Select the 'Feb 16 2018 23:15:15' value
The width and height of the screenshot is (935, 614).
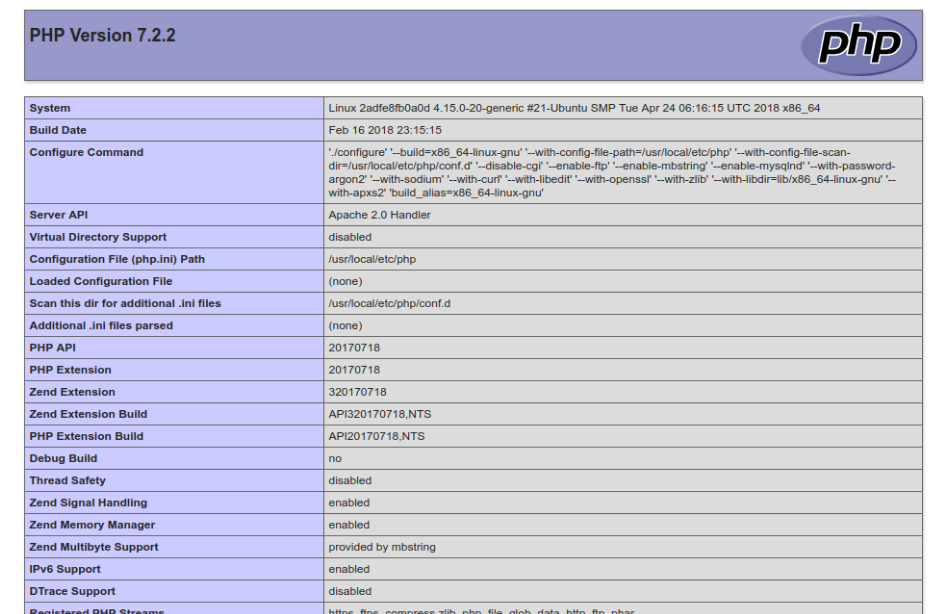pos(385,130)
